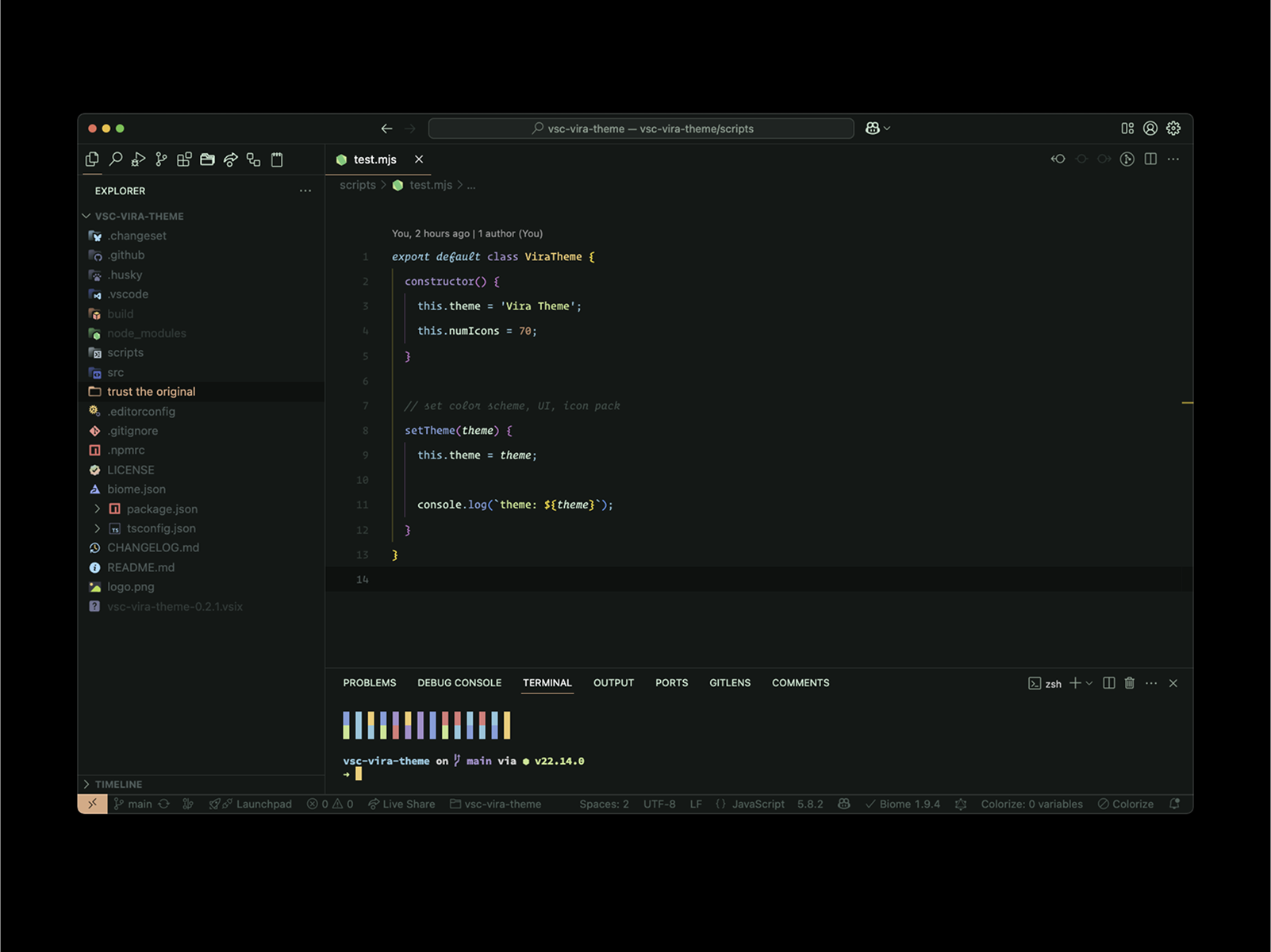Open the logo.png file
Screen dimensions: 1271x952
tap(202, 587)
